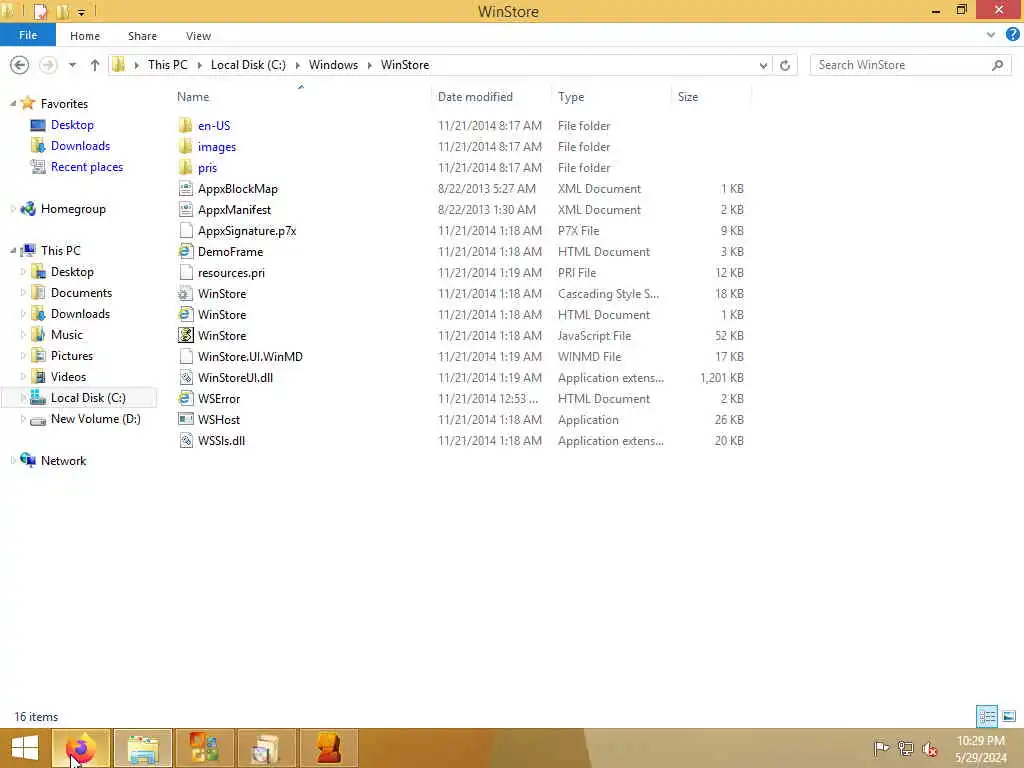Select the WSSls.dll file icon
Image resolution: width=1024 pixels, height=768 pixels.
pyautogui.click(x=185, y=440)
